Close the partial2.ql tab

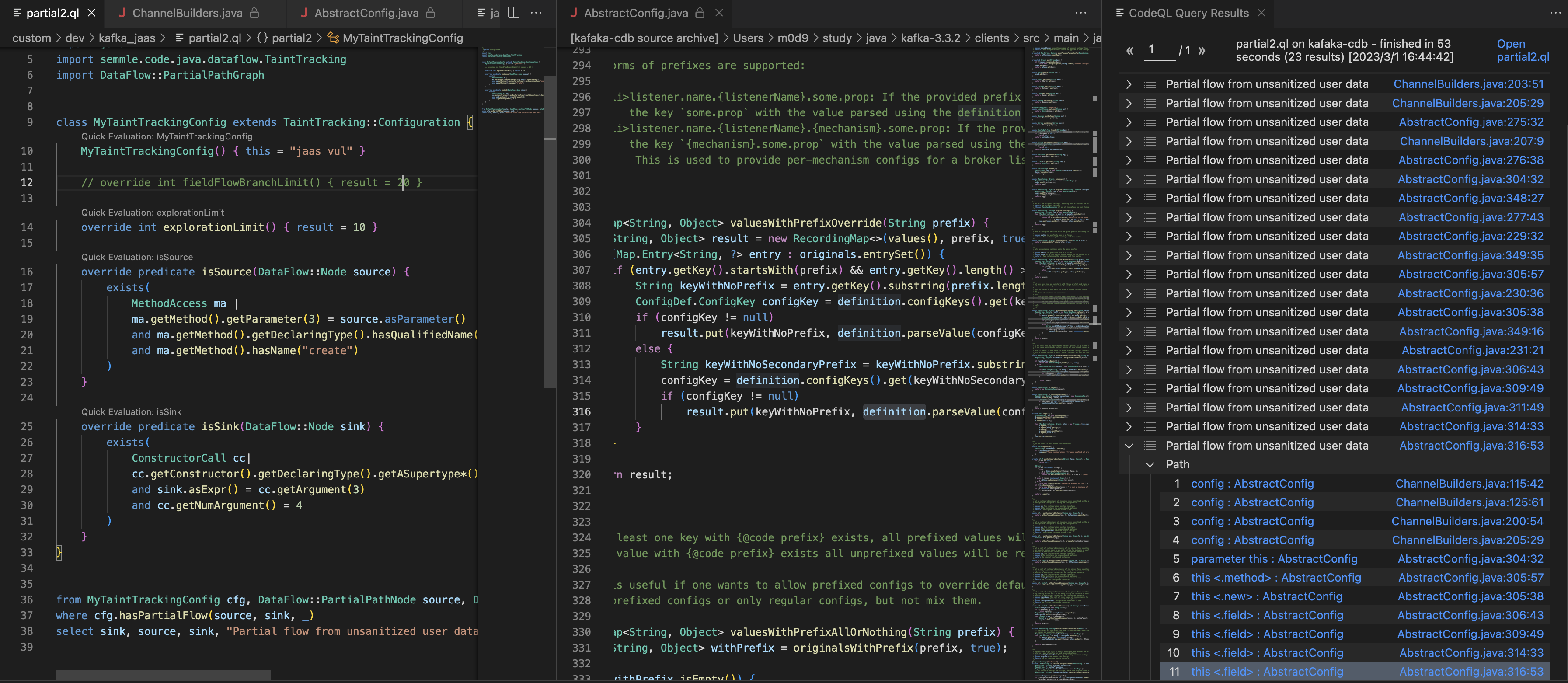[92, 13]
